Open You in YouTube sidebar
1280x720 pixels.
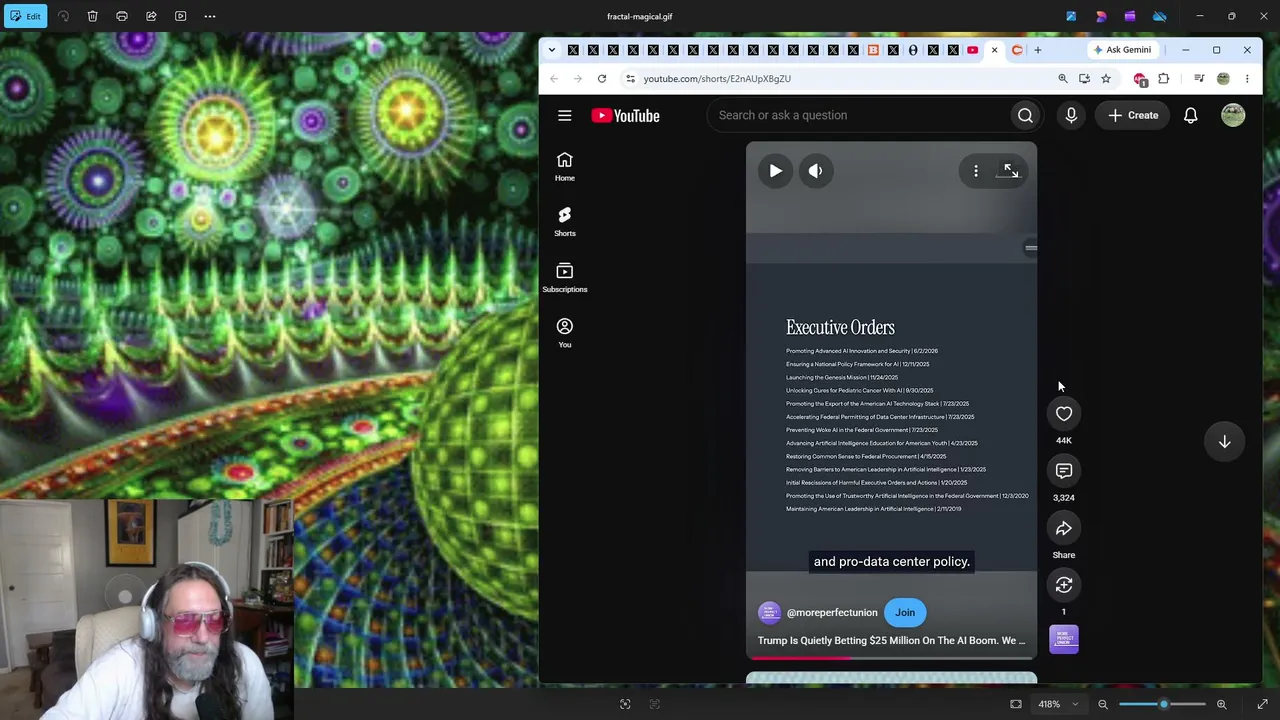point(565,333)
